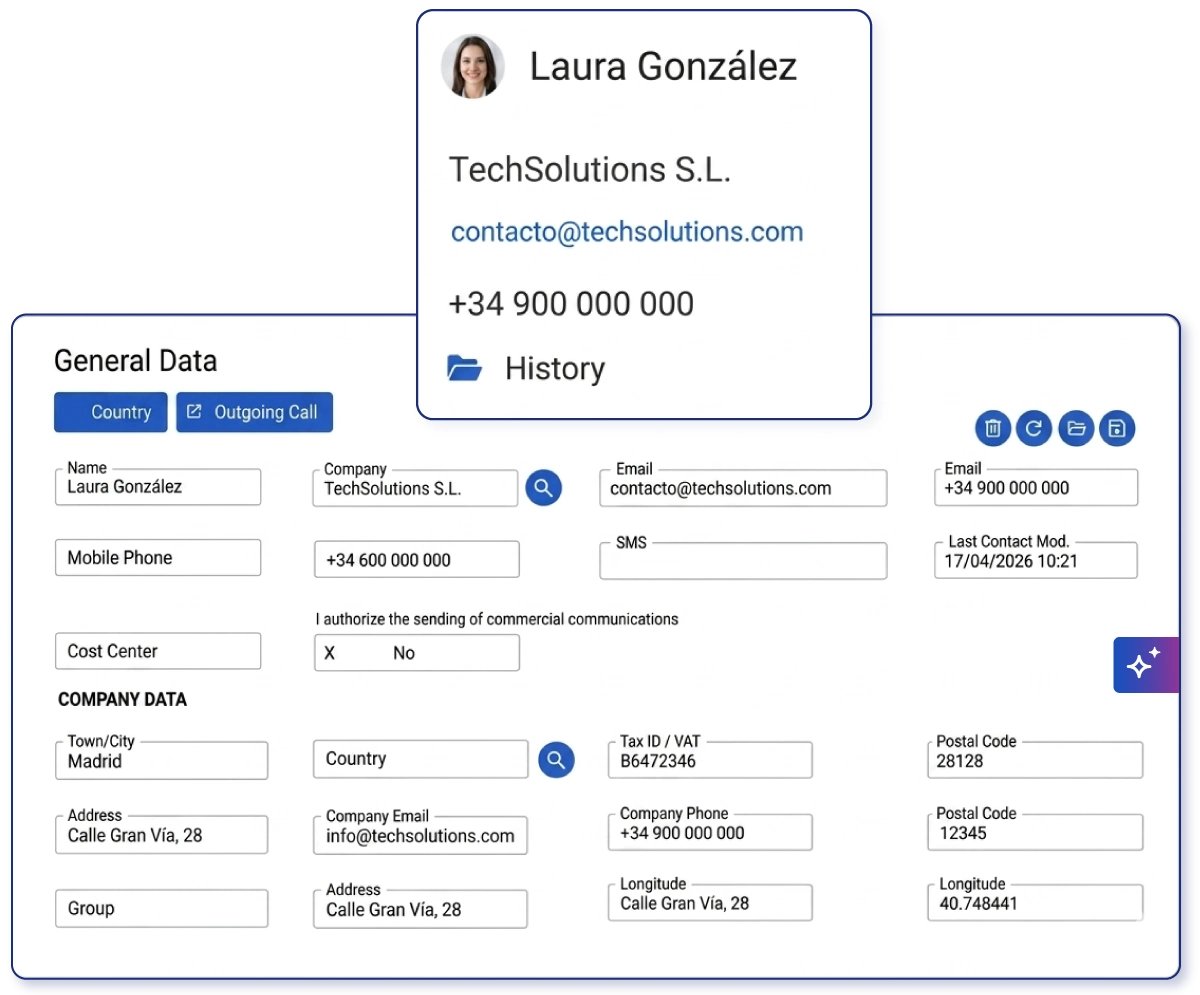Search company with magnifier beside TechSolutions S.L.

click(x=543, y=488)
